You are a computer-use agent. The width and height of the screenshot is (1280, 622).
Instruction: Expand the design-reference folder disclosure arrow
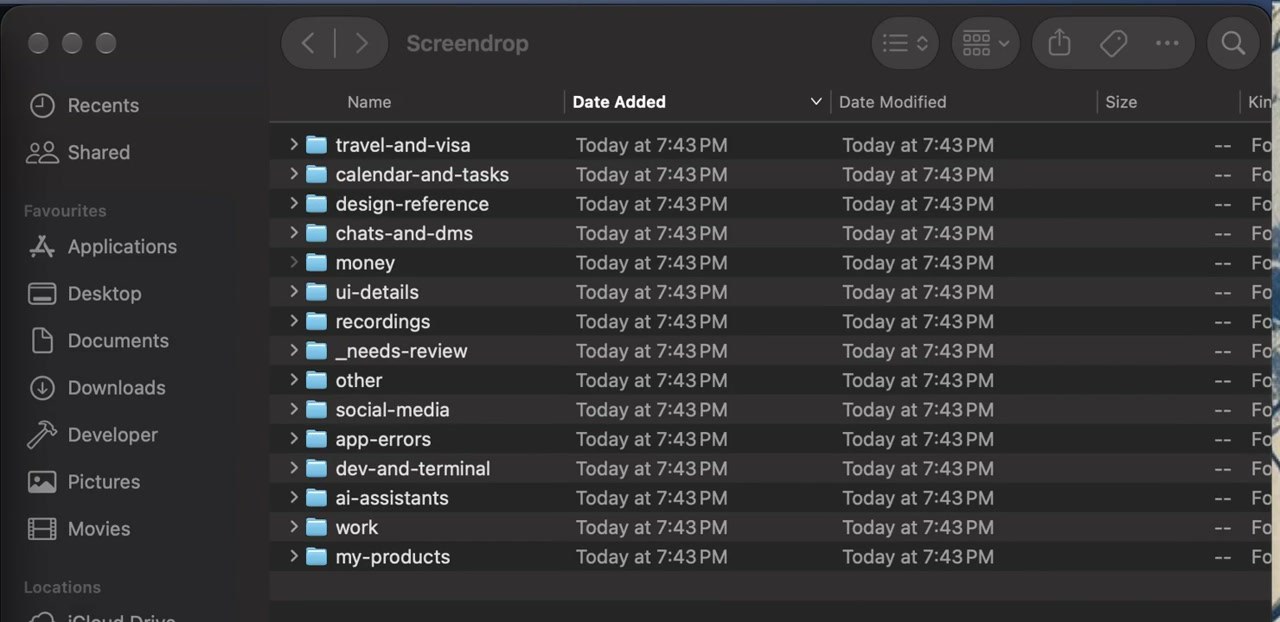pyautogui.click(x=293, y=203)
